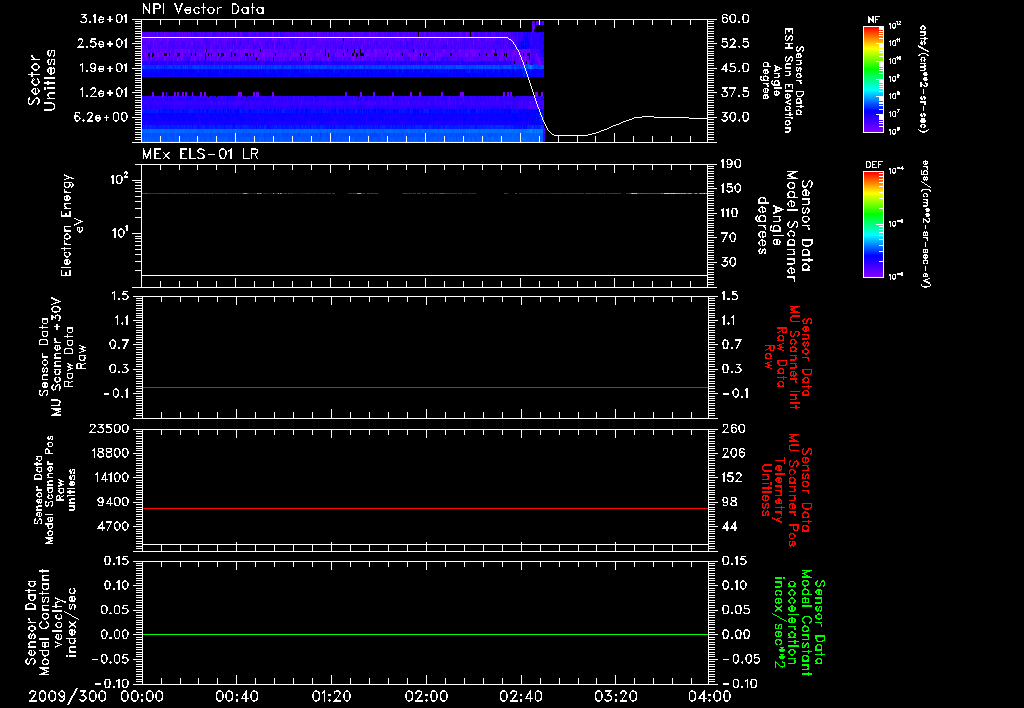The height and width of the screenshot is (708, 1024).
Task: Click the 23500 scanner position tick value
Action: click(x=108, y=428)
